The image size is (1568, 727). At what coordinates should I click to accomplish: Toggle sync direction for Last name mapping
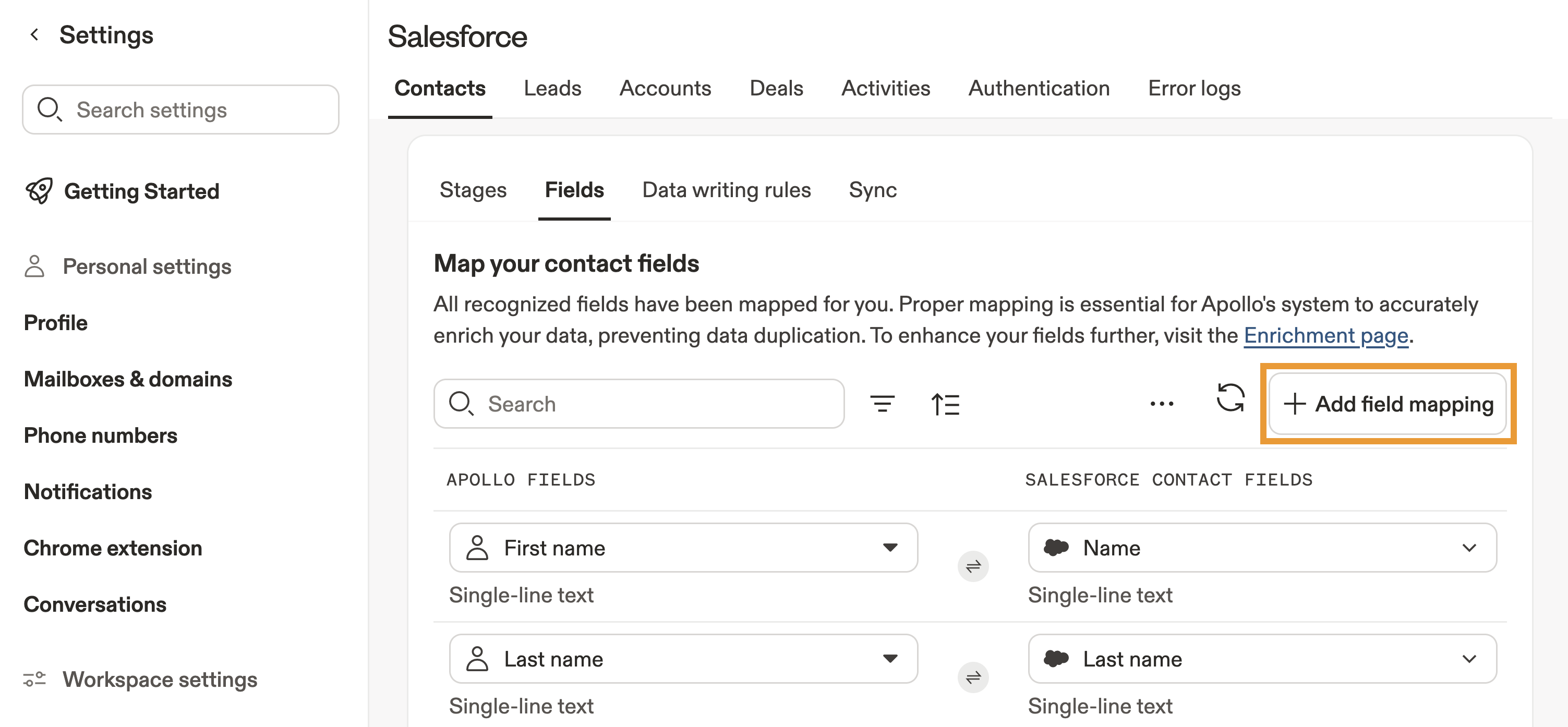tap(973, 677)
